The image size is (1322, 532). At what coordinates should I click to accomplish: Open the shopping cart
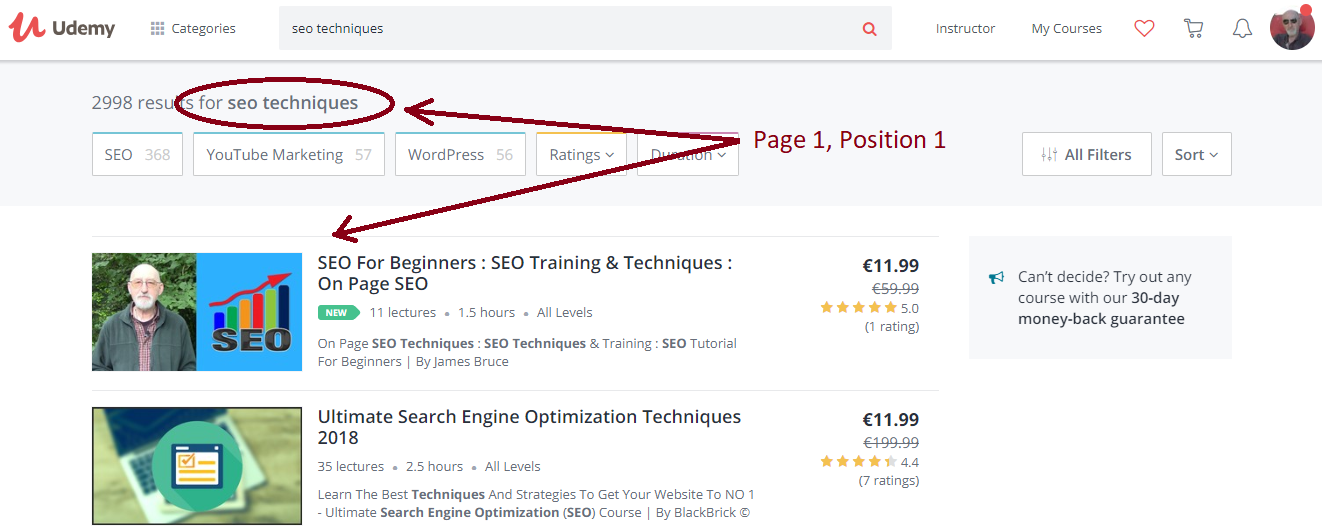click(1193, 29)
